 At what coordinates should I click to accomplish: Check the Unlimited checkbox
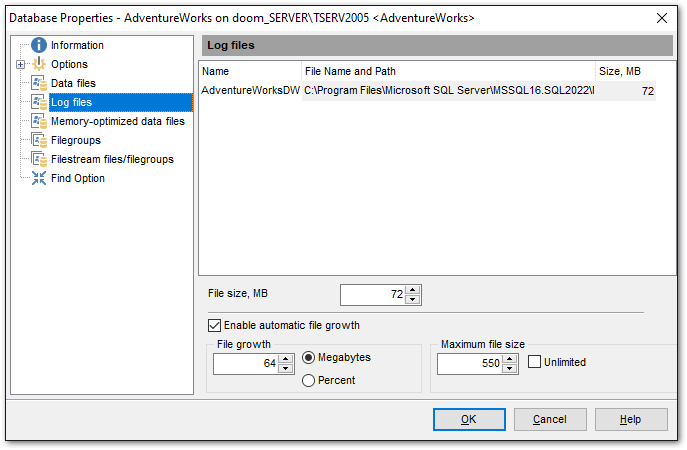534,362
